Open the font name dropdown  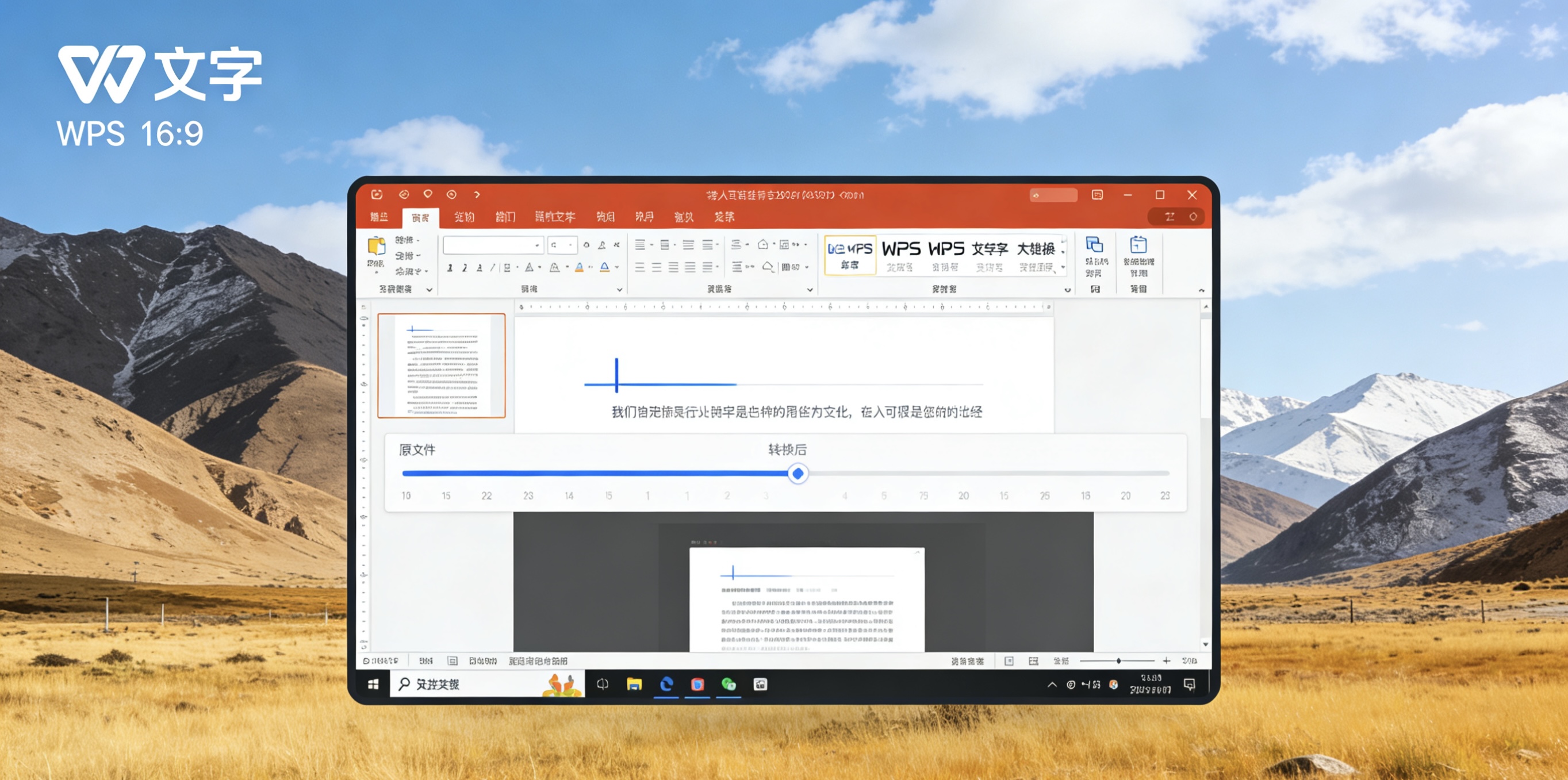coord(537,245)
